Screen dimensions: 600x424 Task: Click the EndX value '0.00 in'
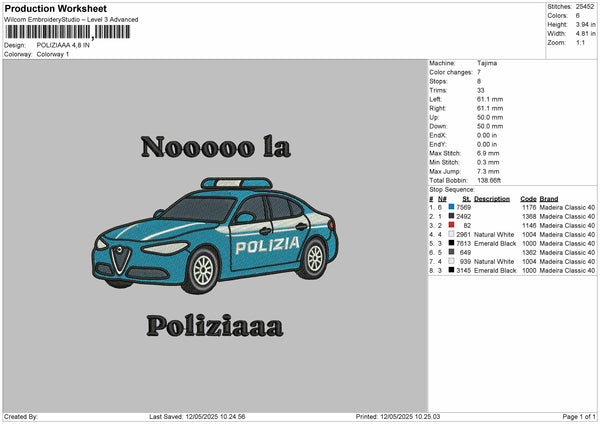(x=487, y=135)
